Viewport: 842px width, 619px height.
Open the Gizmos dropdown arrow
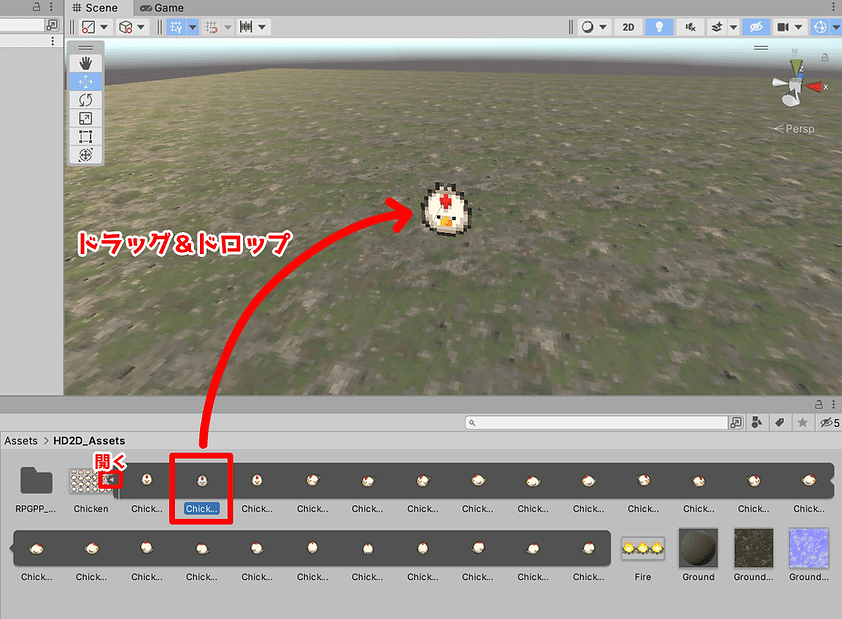tap(837, 27)
